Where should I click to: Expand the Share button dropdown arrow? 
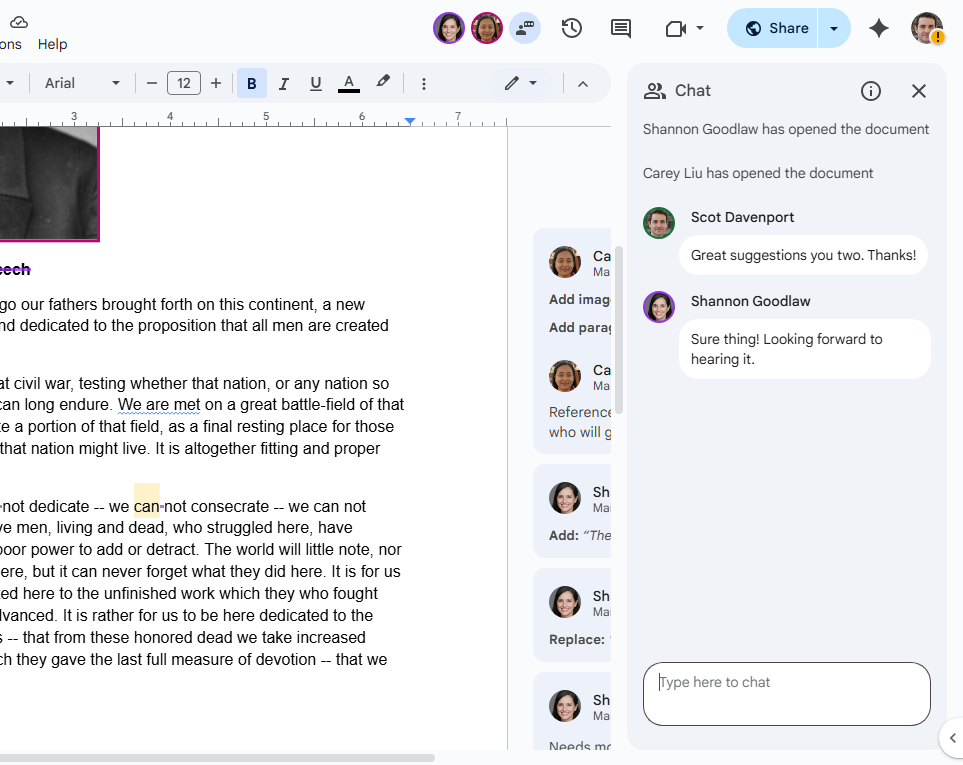point(834,28)
